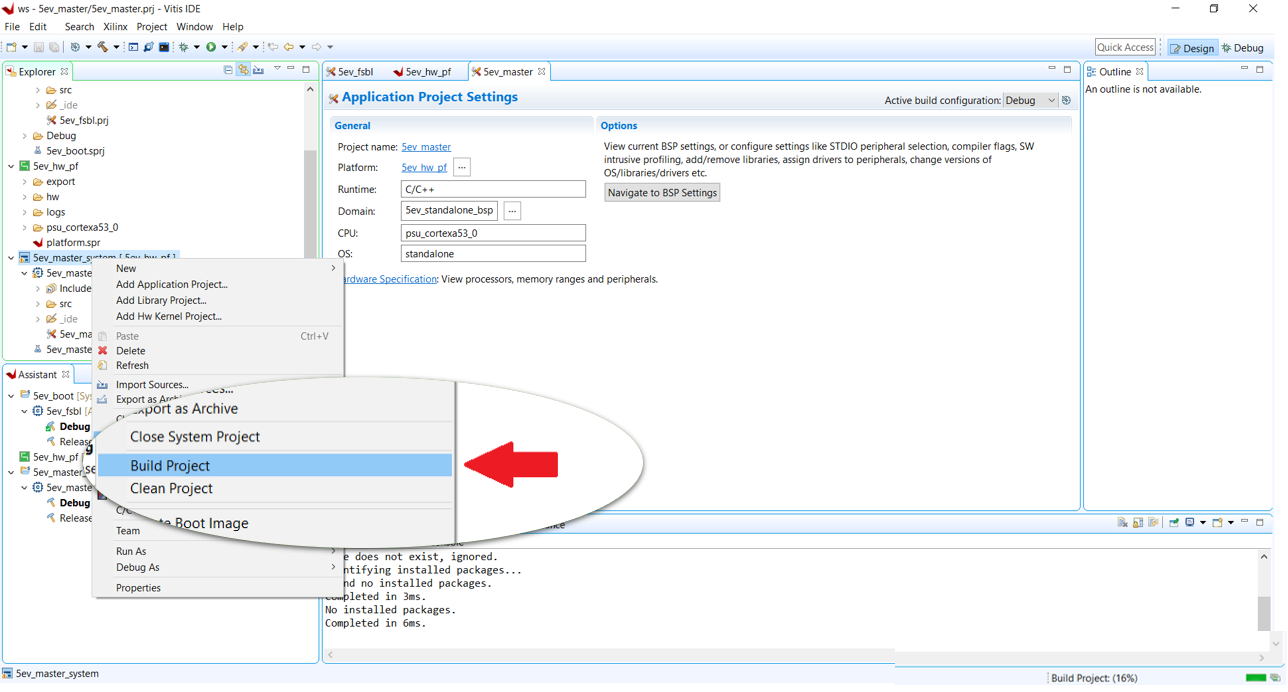
Task: Open the 5ev_hw_pf platform link
Action: [424, 168]
